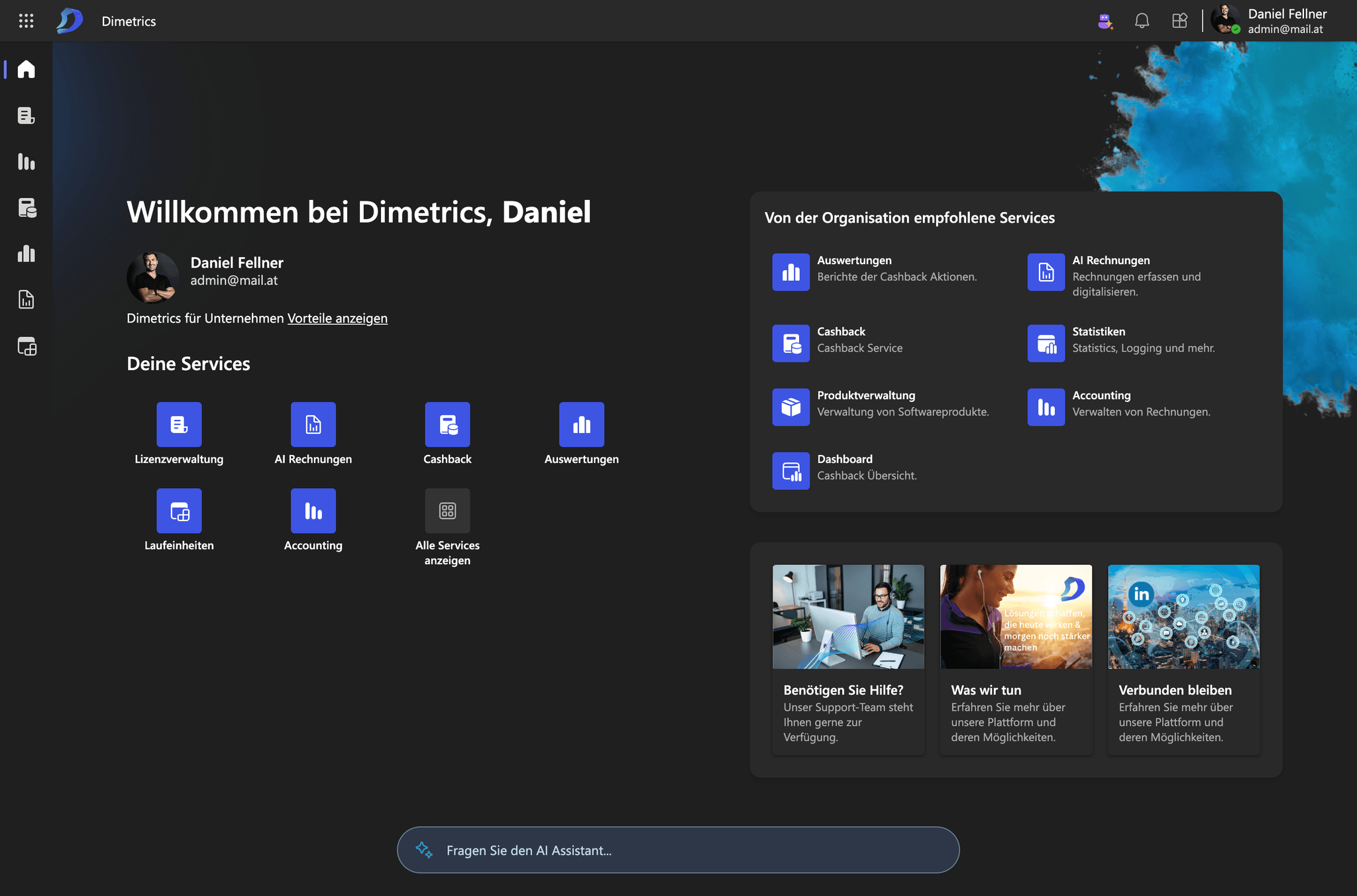This screenshot has height=896, width=1357.
Task: Open the Benötigen Sie Hilfe thumbnail
Action: click(848, 617)
